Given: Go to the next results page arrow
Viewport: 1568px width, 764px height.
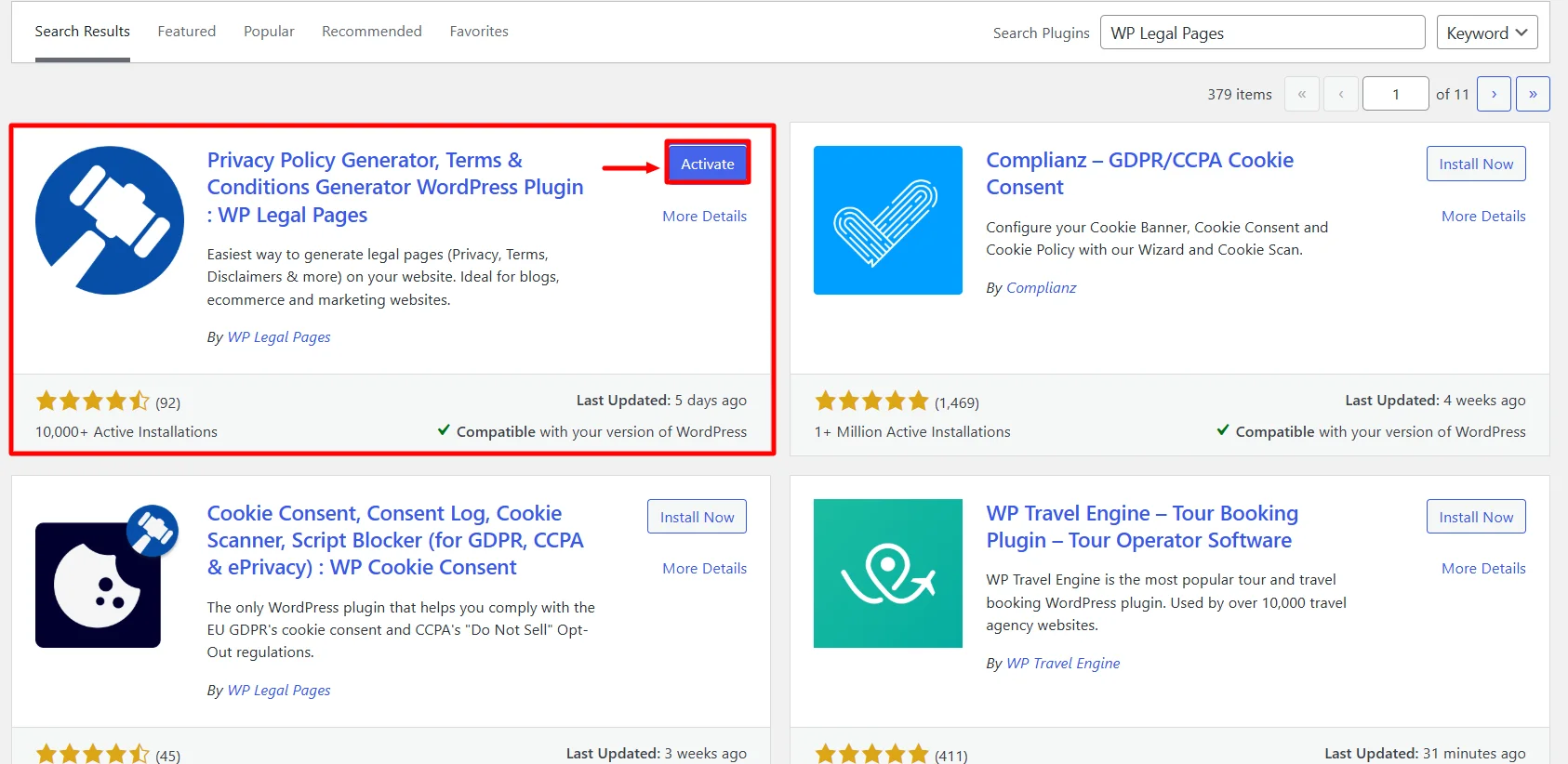Looking at the screenshot, I should (1494, 94).
